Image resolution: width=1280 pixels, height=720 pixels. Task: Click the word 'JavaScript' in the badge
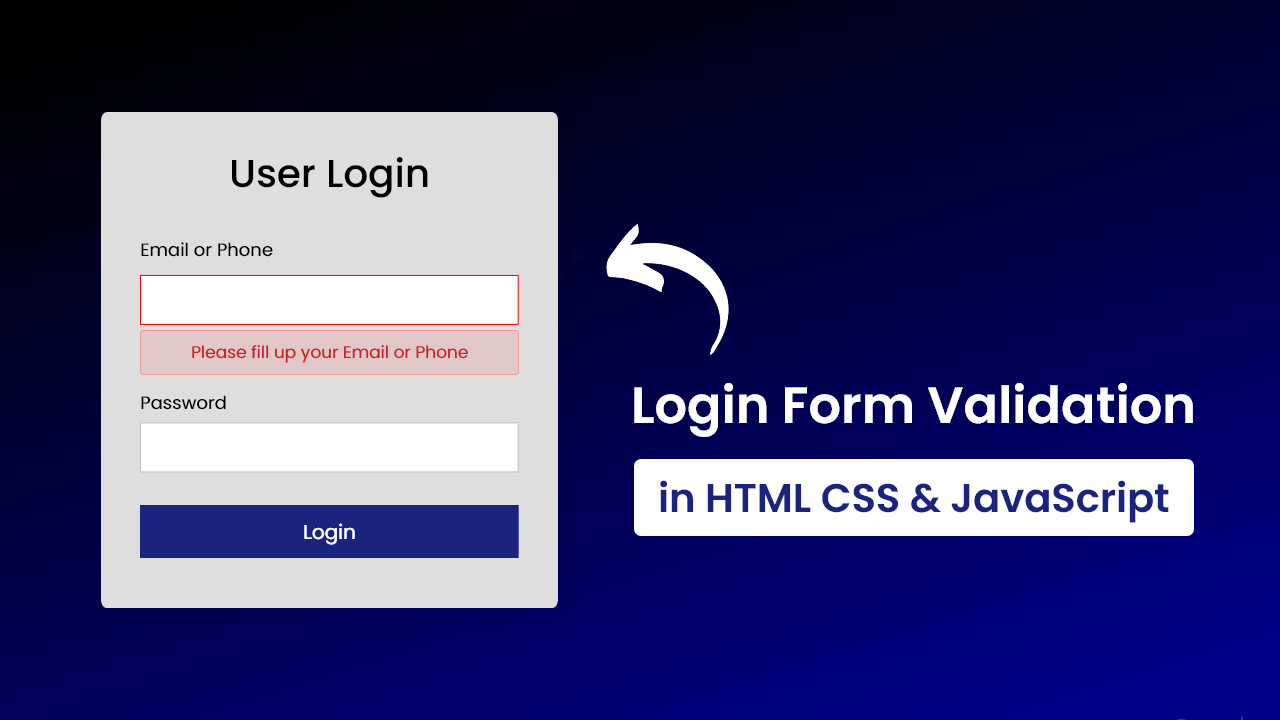click(x=1060, y=498)
